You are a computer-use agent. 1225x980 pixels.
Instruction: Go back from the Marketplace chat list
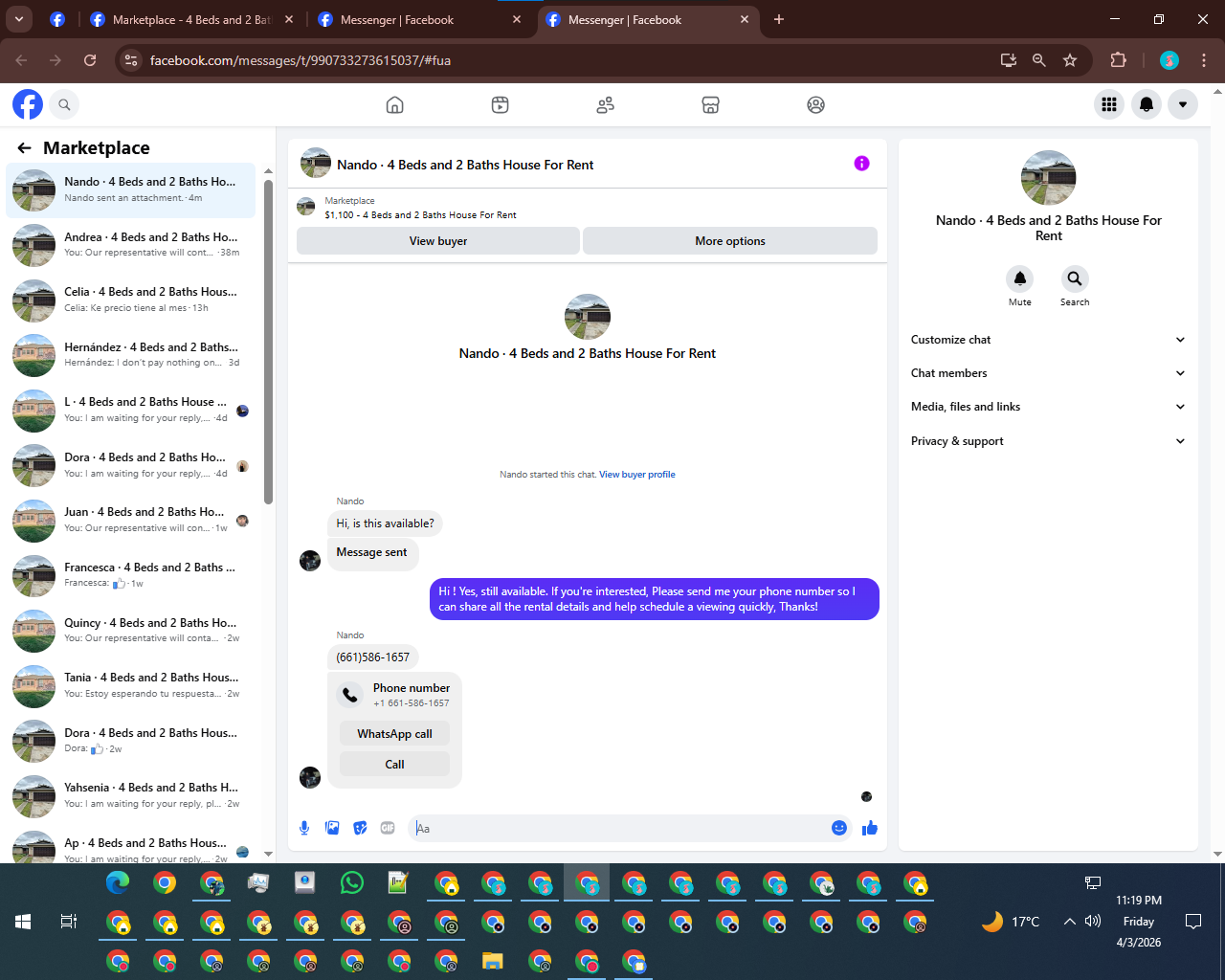pyautogui.click(x=25, y=148)
